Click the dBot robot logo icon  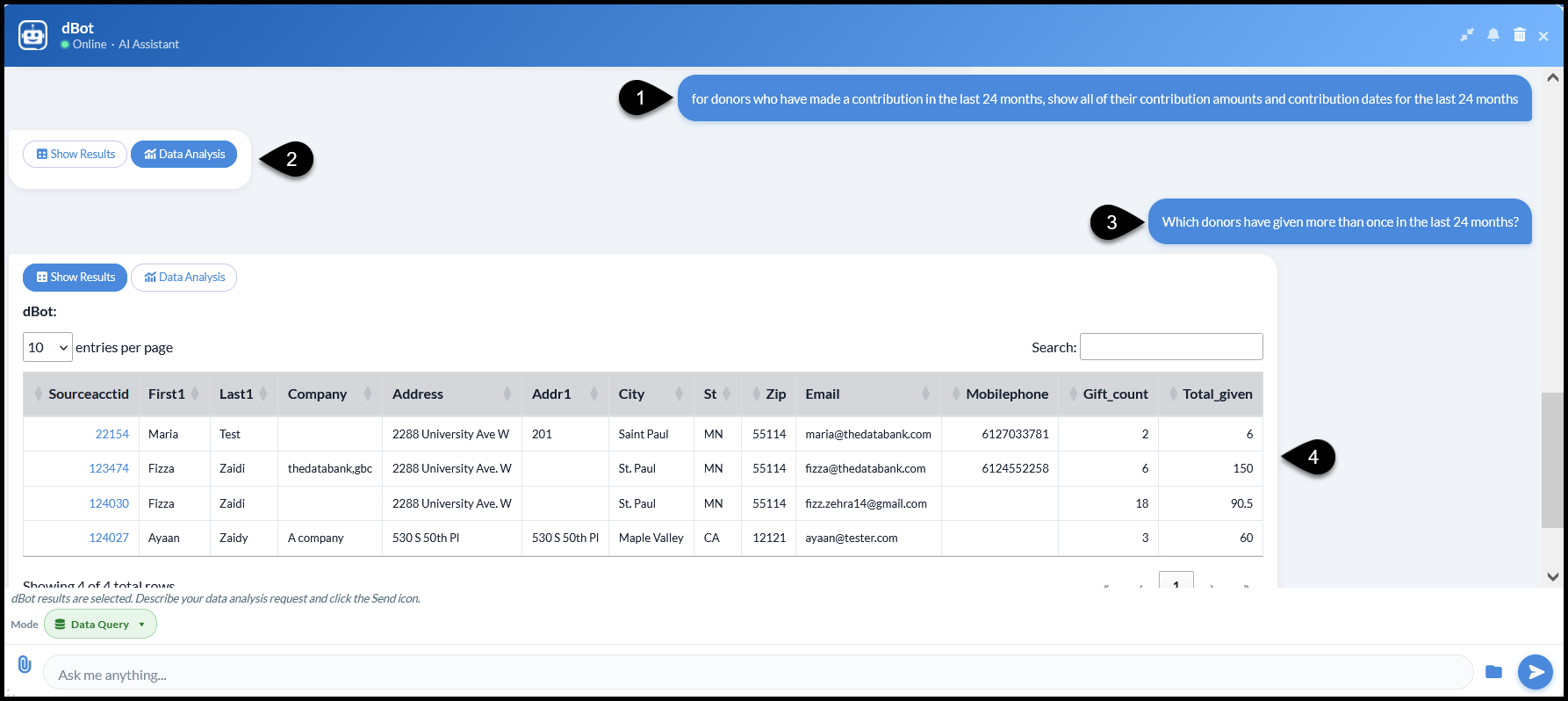tap(33, 35)
